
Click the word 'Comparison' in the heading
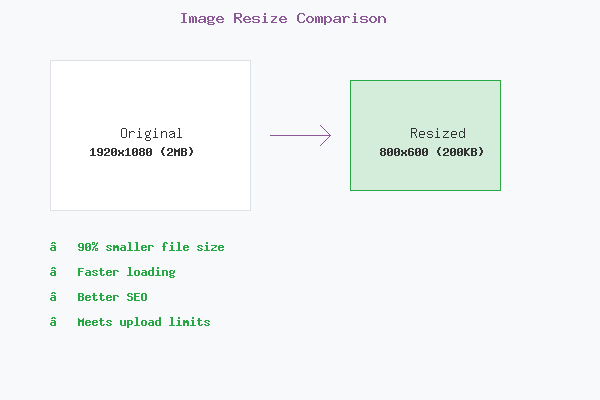(341, 18)
